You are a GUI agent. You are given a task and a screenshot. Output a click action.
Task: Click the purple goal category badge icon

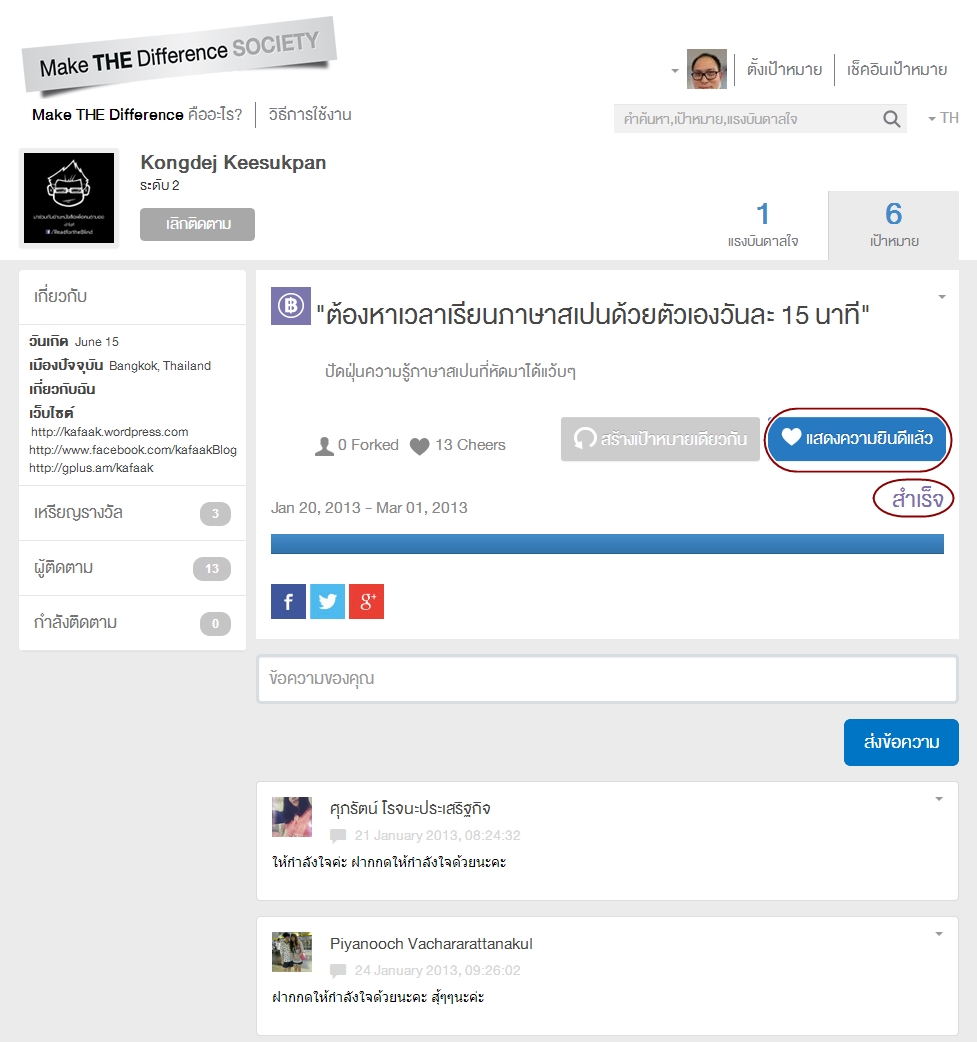point(290,306)
